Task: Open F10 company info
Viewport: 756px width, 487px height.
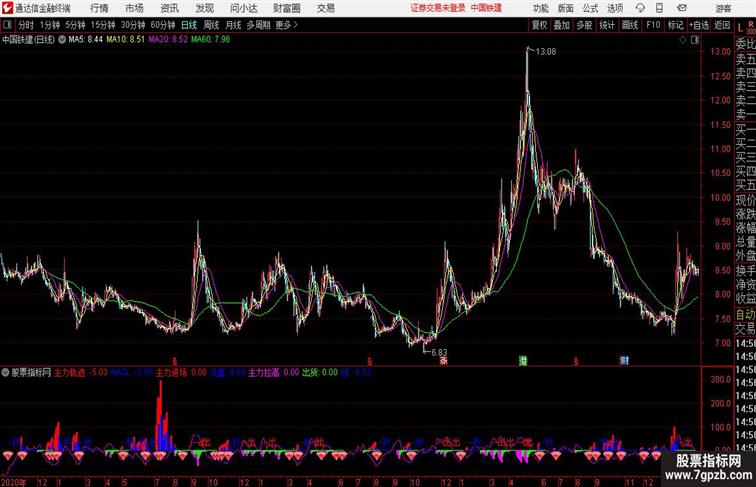Action: pos(653,25)
